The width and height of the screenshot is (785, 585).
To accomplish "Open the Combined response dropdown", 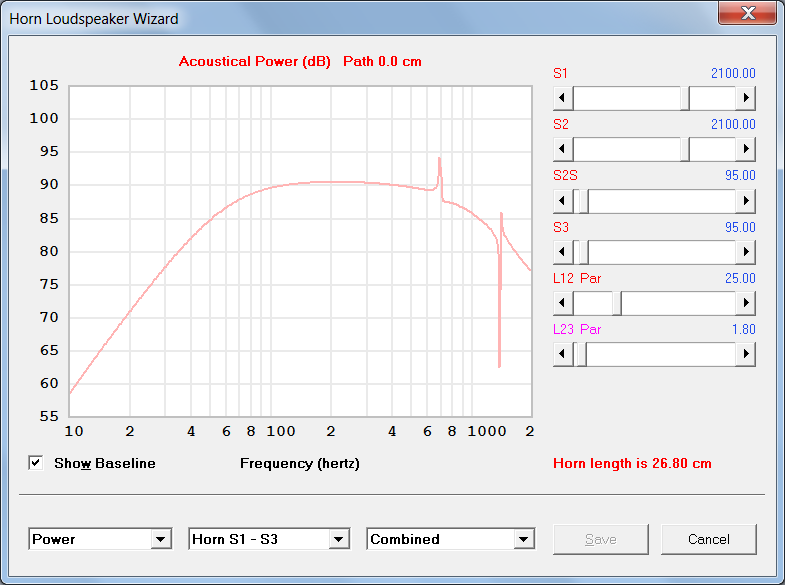I will [x=524, y=539].
